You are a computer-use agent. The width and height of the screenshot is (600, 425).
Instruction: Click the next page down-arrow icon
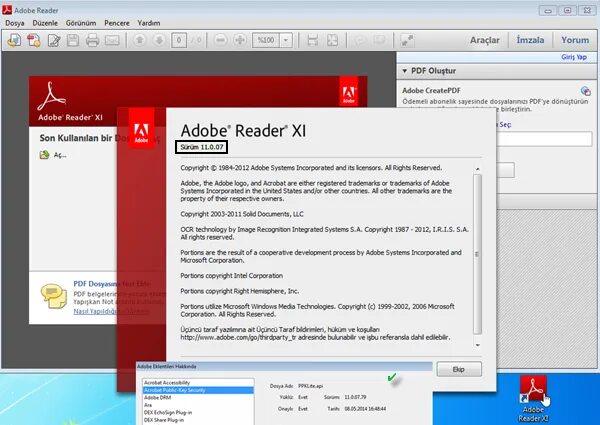(x=159, y=40)
